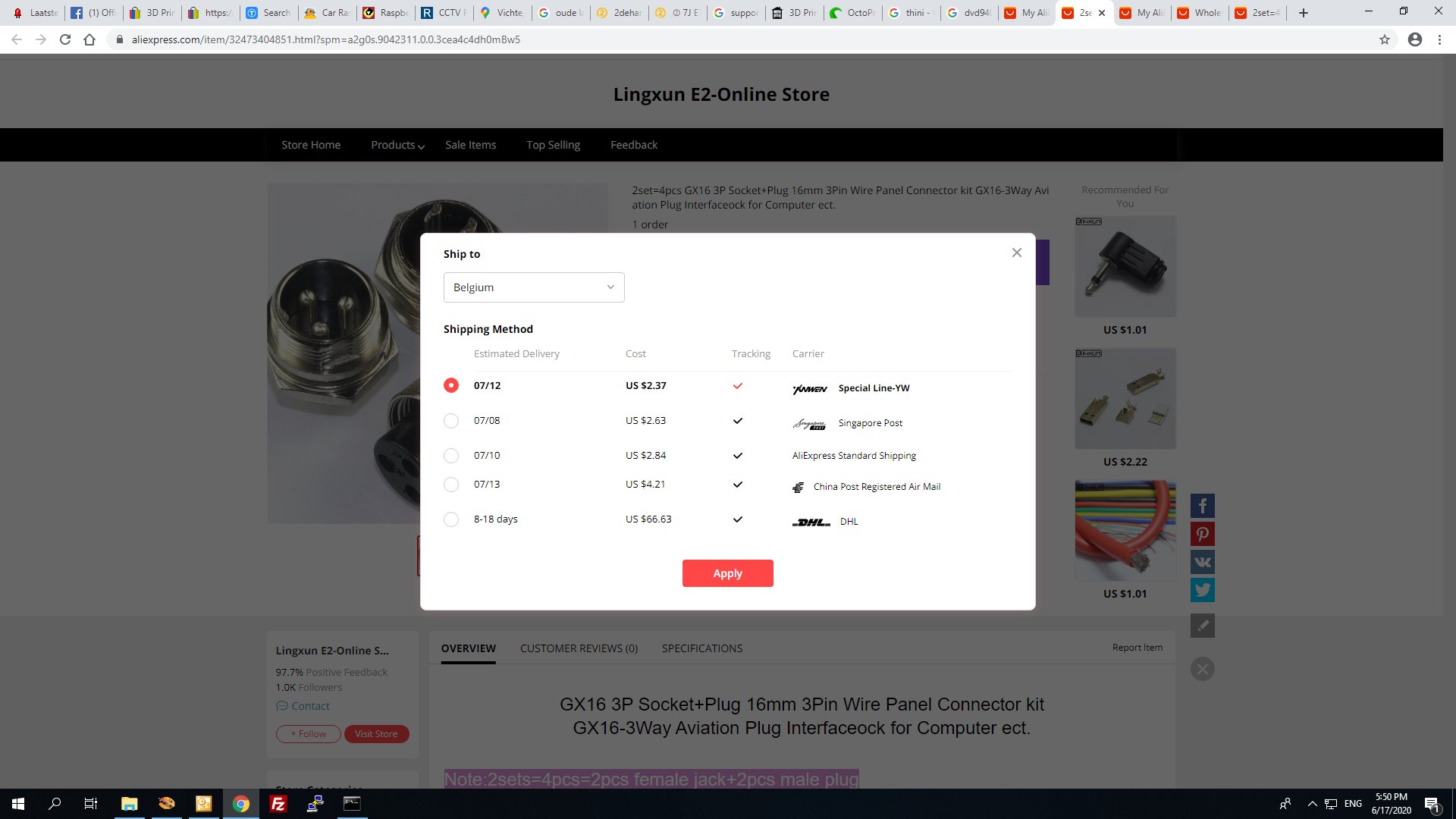Open the Windows Start menu
The height and width of the screenshot is (819, 1456).
coord(18,804)
